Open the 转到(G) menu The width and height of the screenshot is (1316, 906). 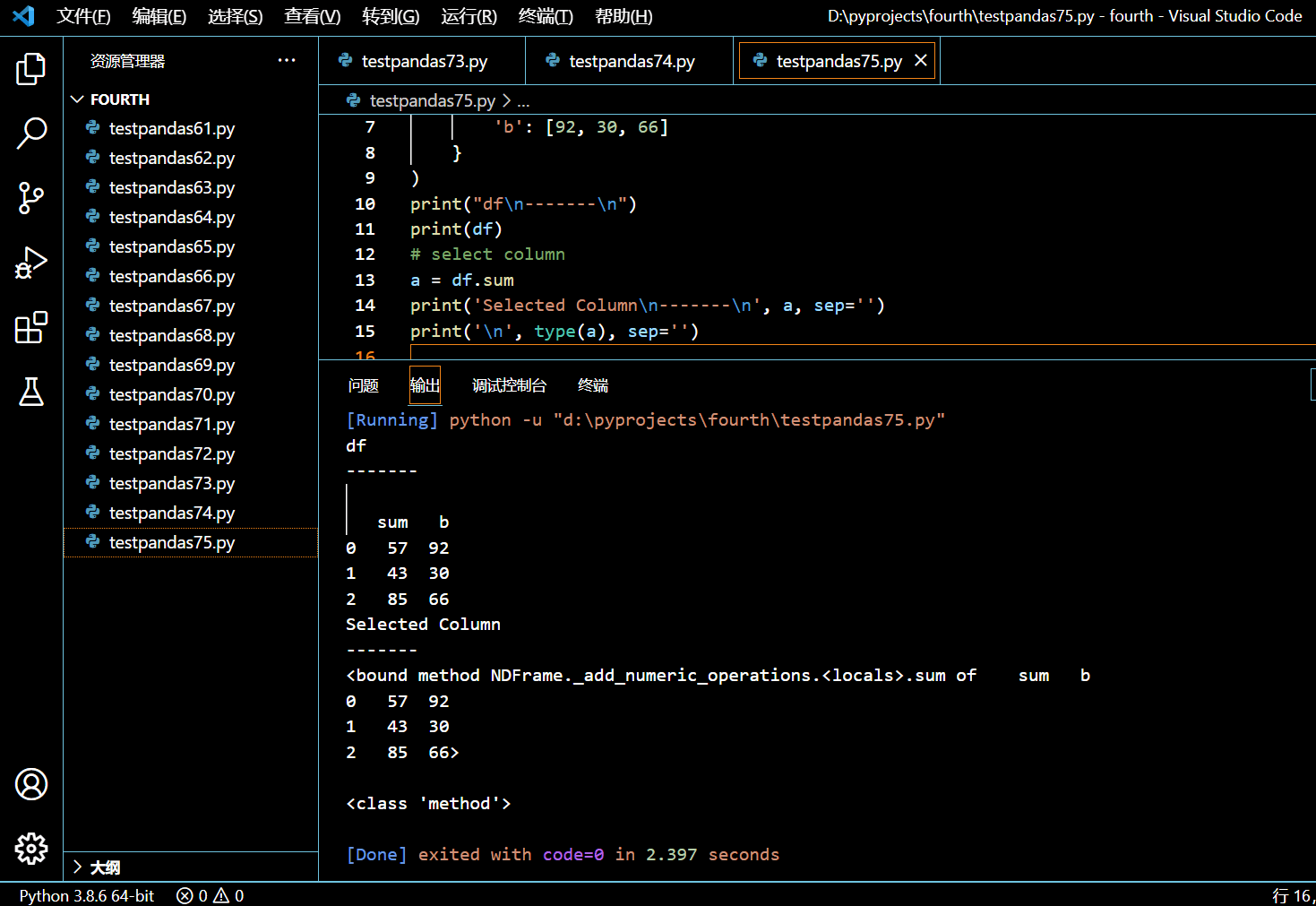point(391,16)
